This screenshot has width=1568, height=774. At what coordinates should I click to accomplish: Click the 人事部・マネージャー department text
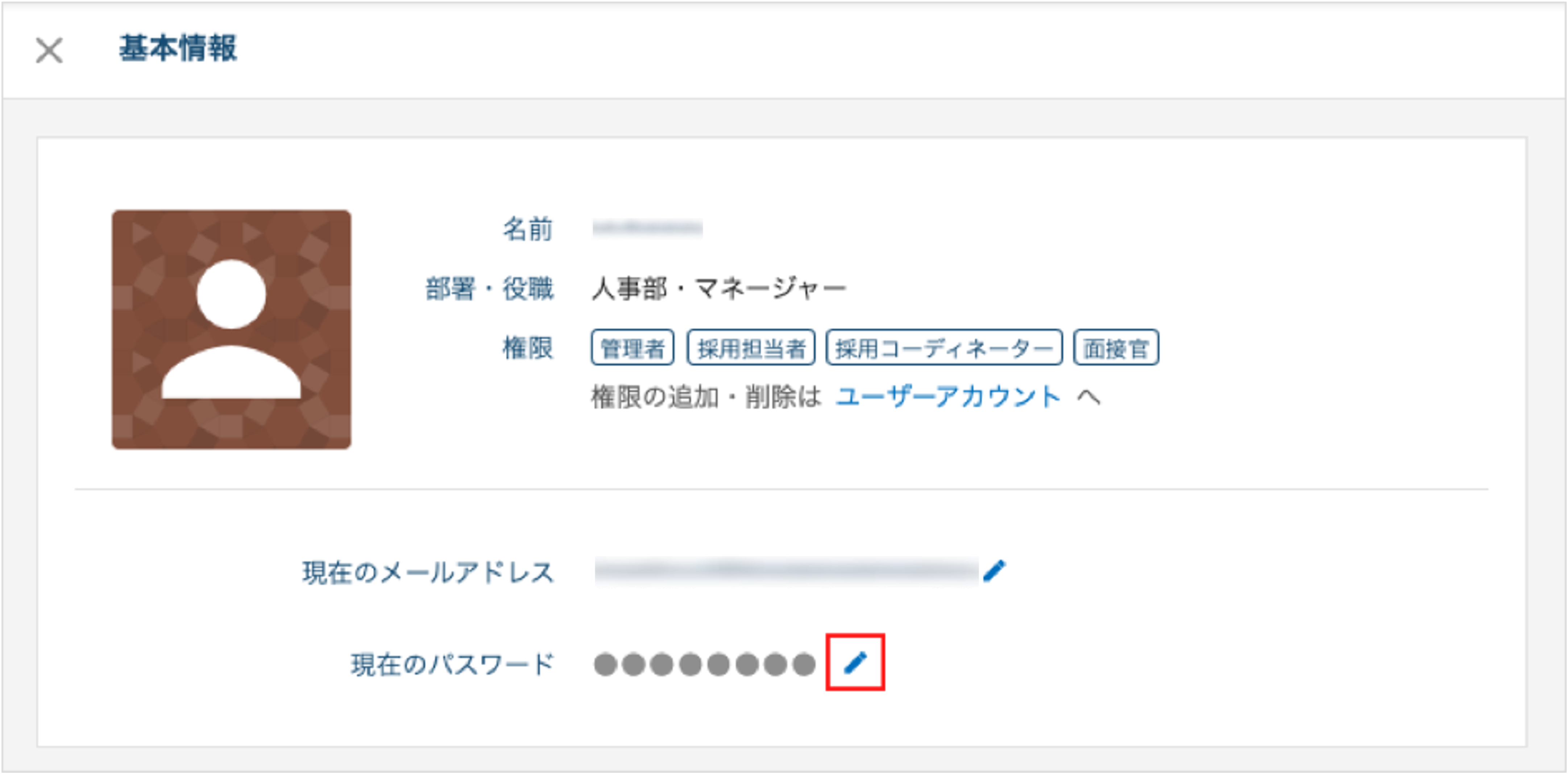coord(719,289)
